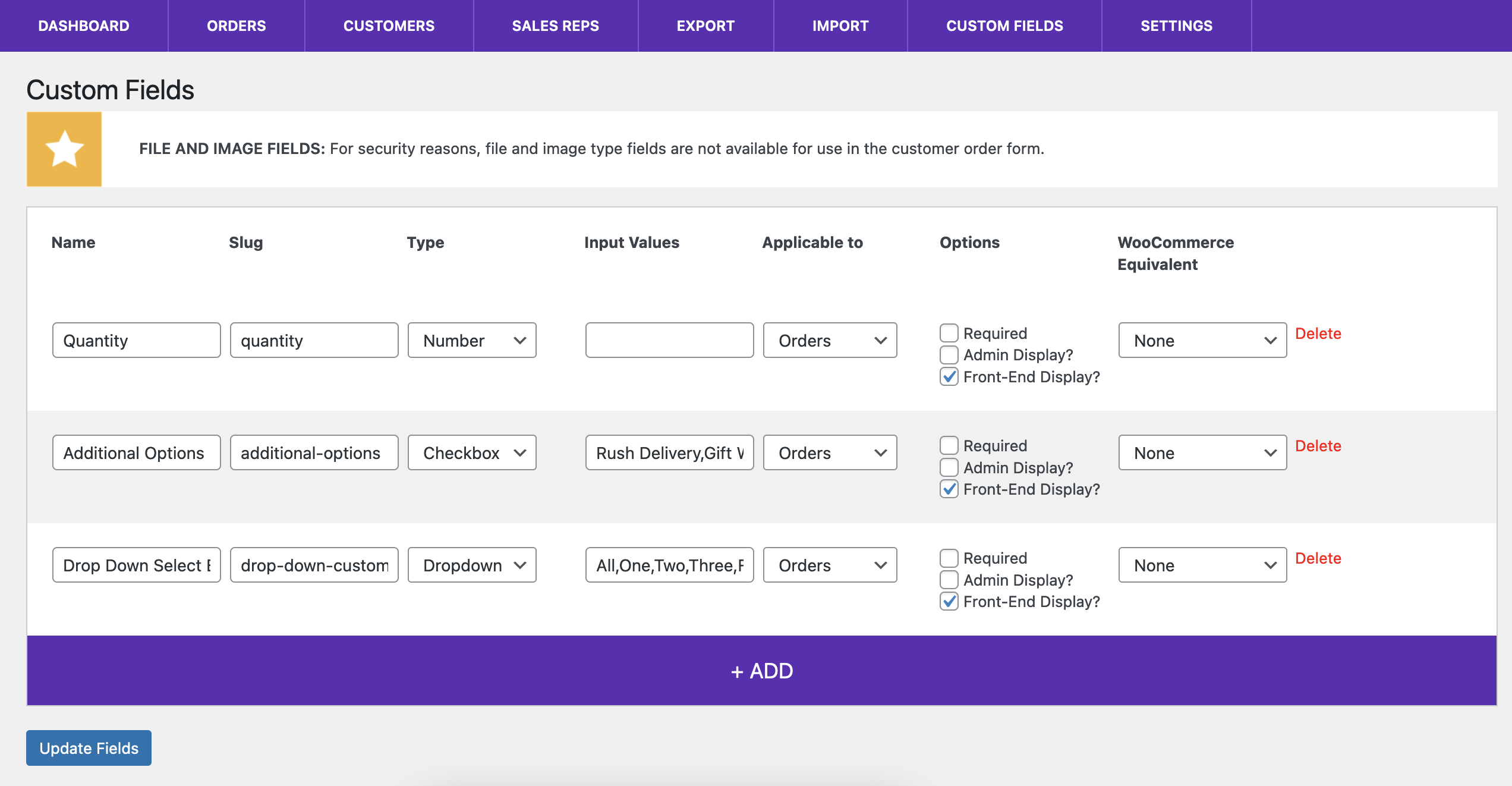Click Input Values field for Quantity
Image resolution: width=1512 pixels, height=786 pixels.
tap(670, 340)
